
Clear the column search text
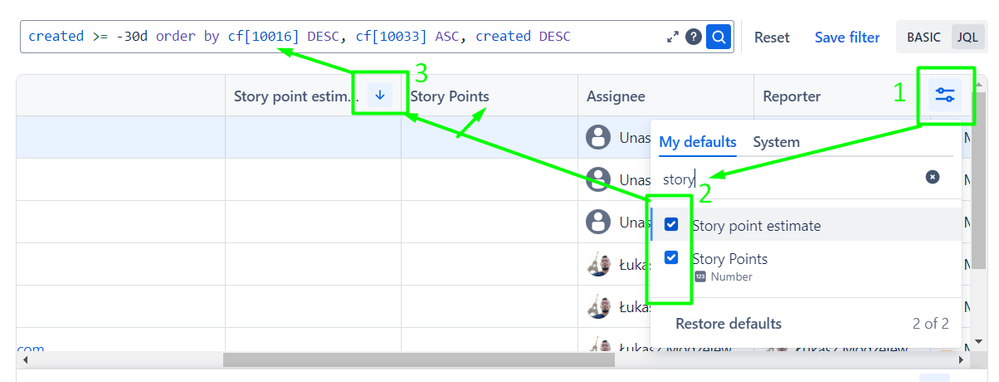[x=932, y=177]
